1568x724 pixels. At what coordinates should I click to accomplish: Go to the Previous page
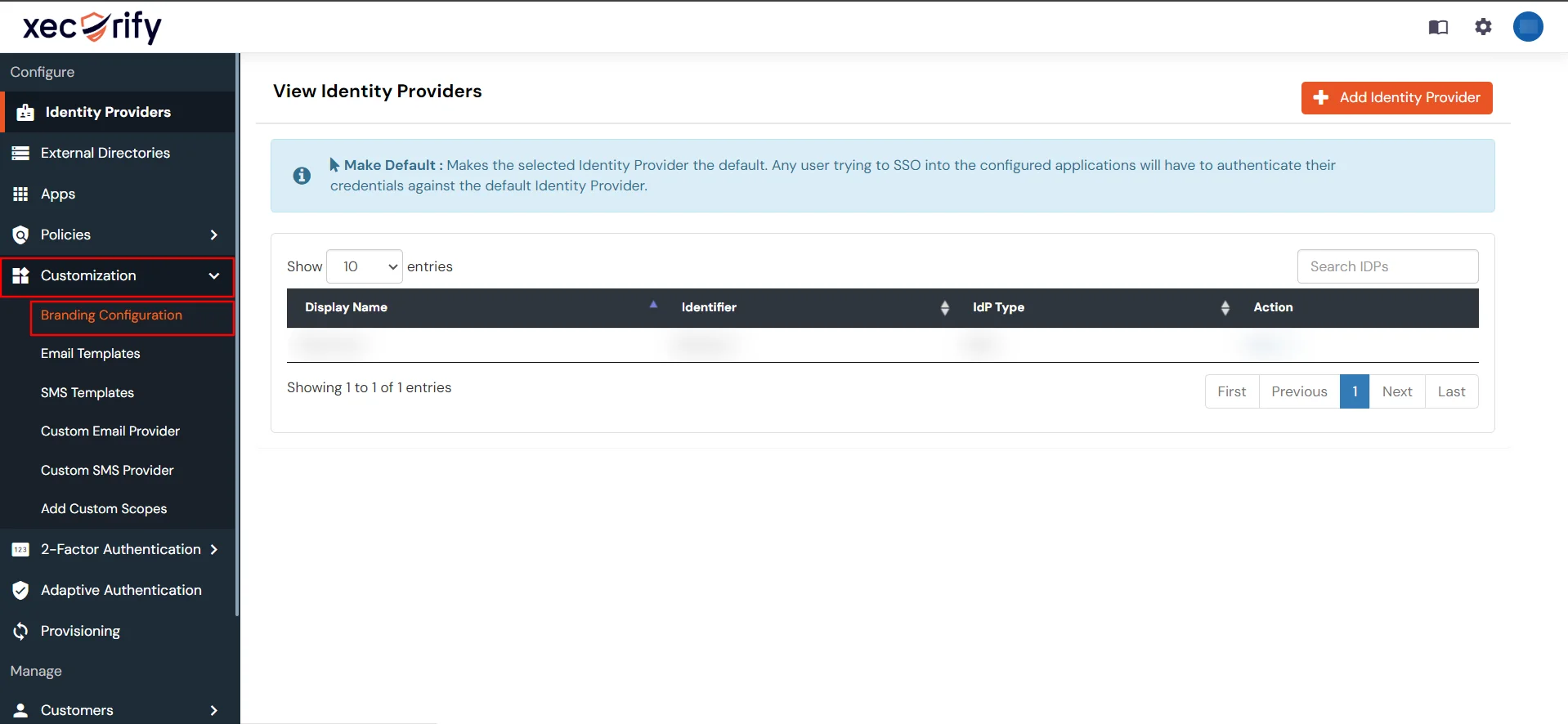click(1299, 391)
